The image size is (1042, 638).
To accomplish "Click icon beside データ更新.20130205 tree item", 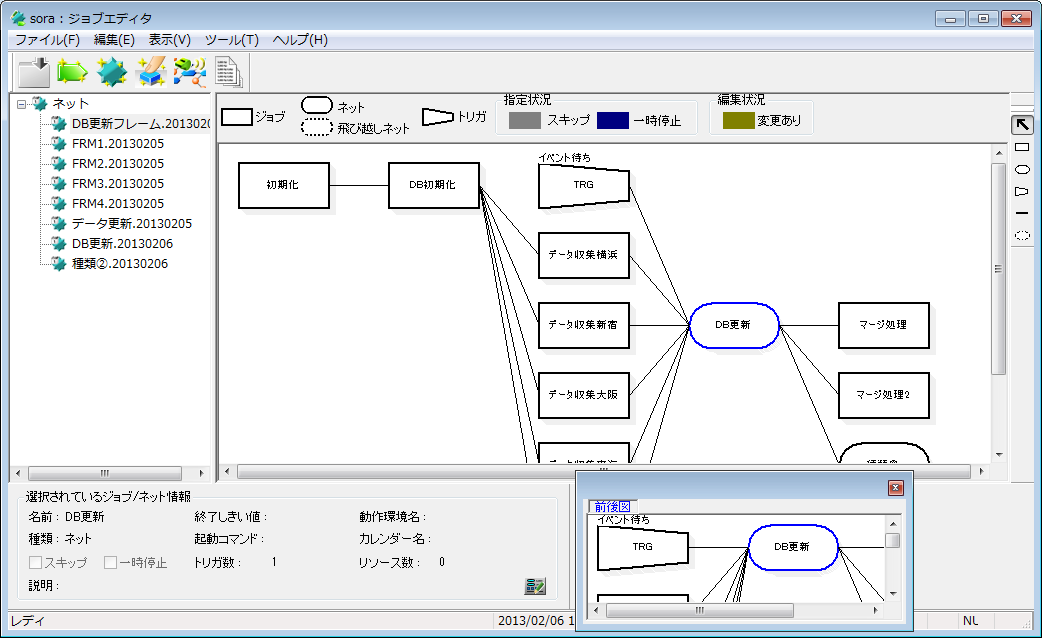I will click(59, 223).
